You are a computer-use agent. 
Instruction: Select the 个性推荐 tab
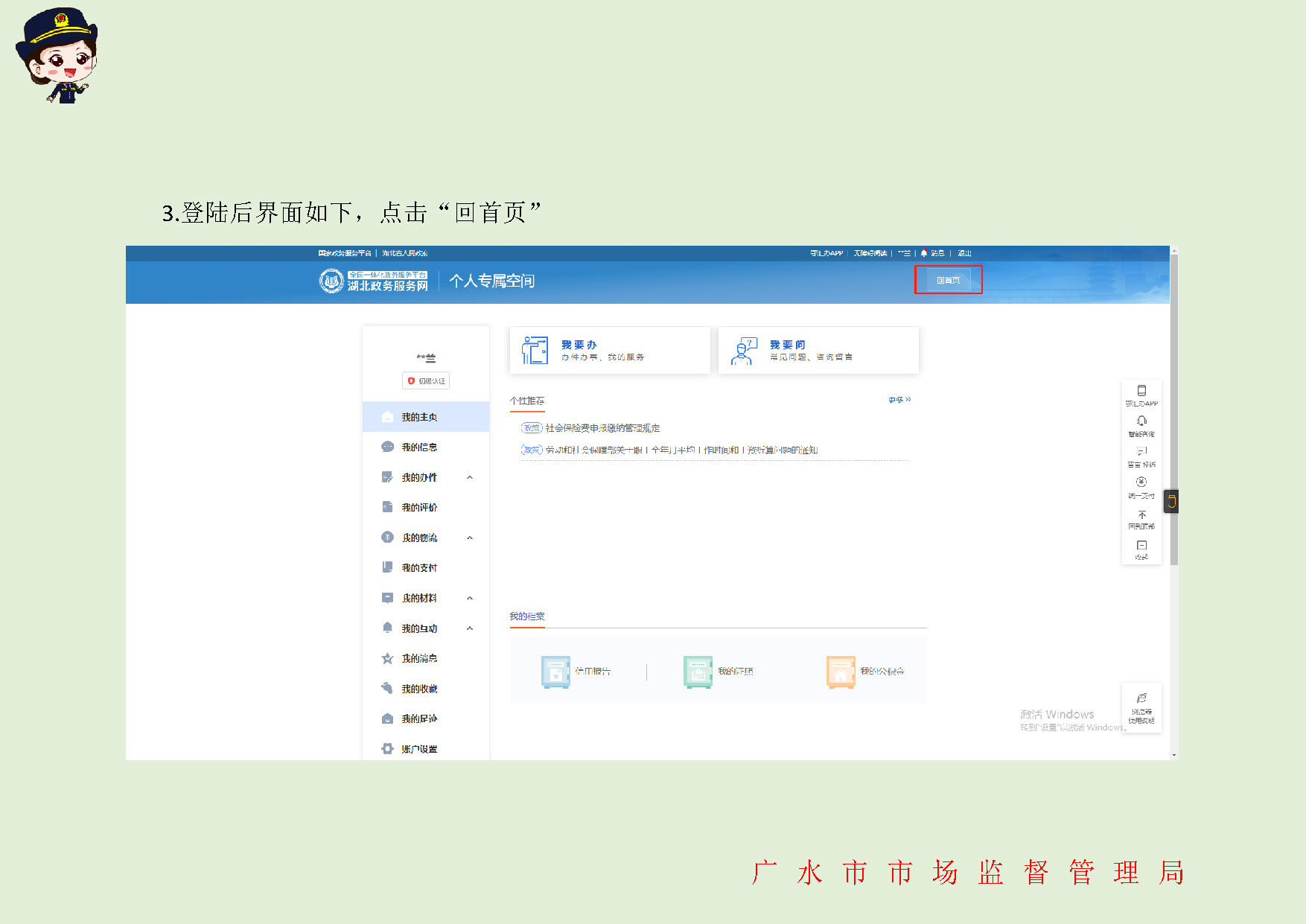(527, 401)
